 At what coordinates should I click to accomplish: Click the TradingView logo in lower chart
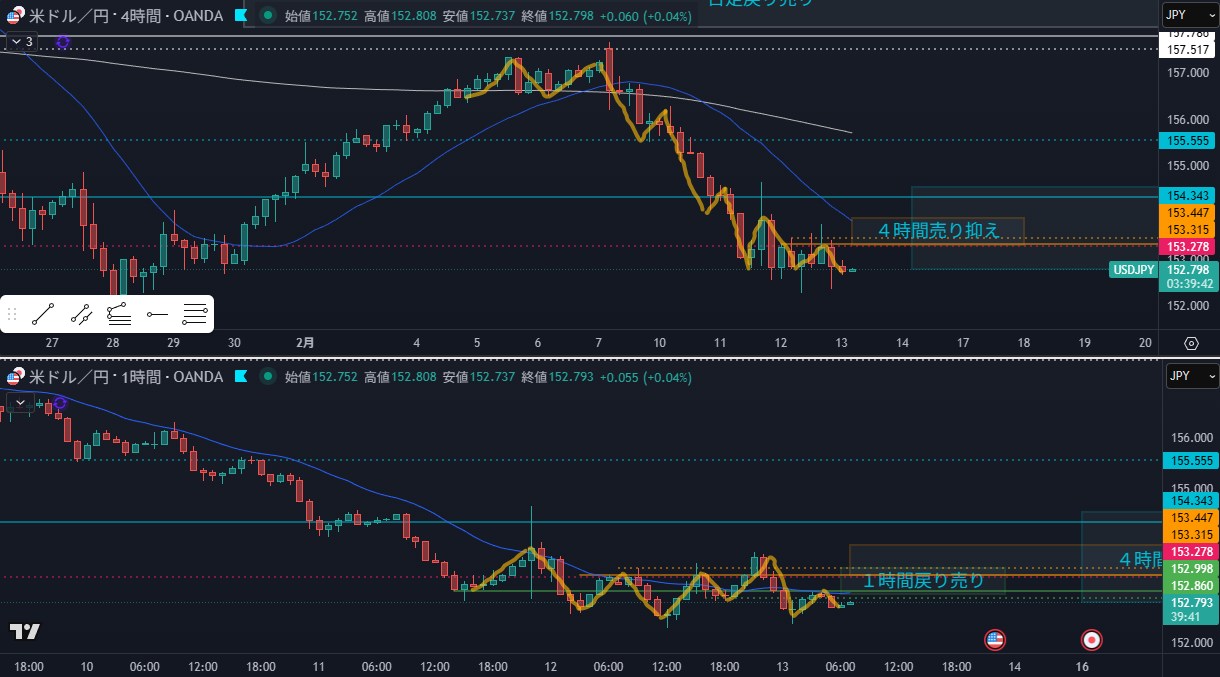click(24, 631)
